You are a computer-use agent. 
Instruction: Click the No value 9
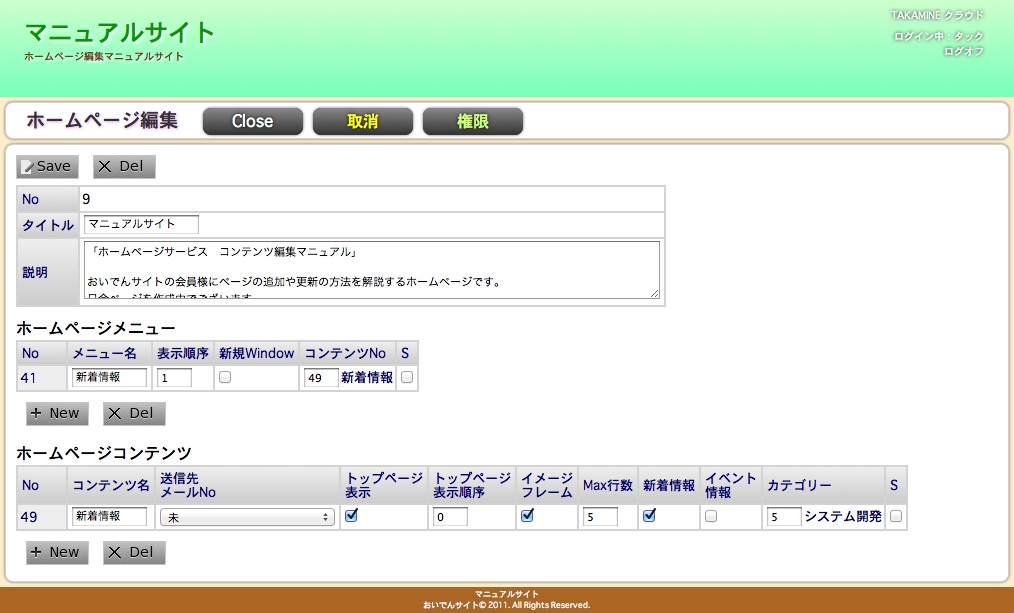[86, 199]
